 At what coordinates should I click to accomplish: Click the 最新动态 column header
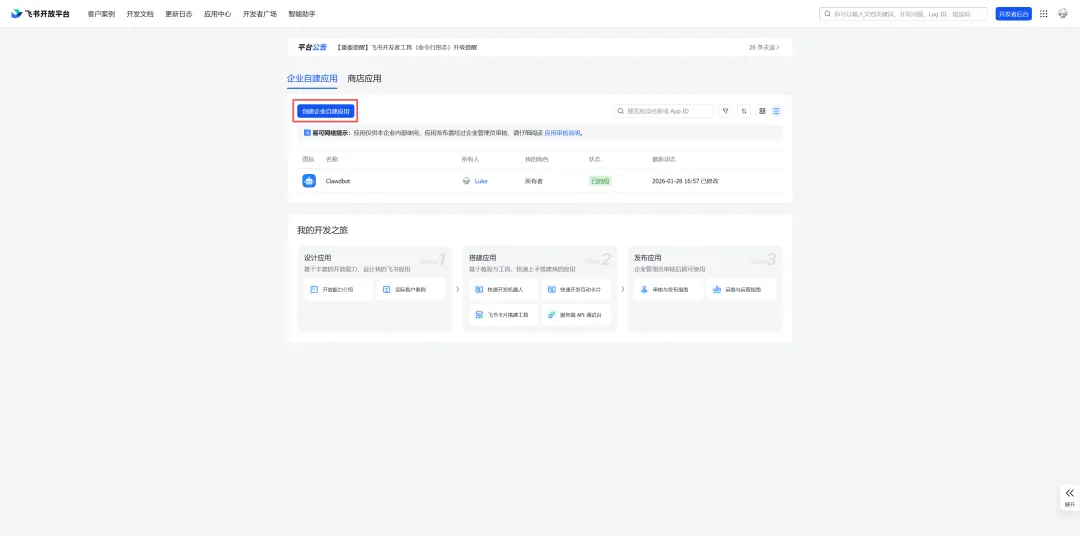pos(664,159)
